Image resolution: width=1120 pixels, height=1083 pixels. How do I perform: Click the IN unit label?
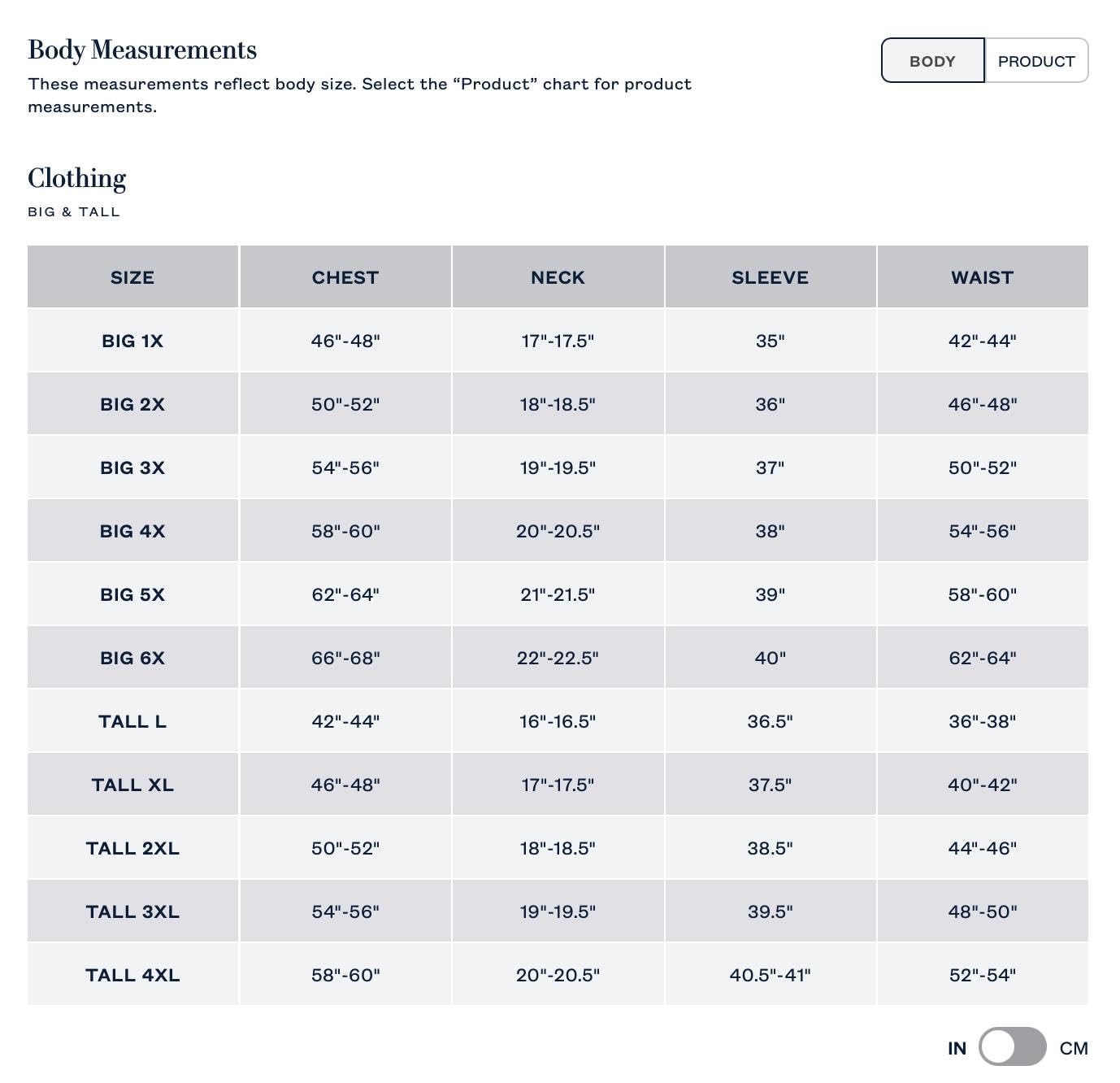[957, 1048]
